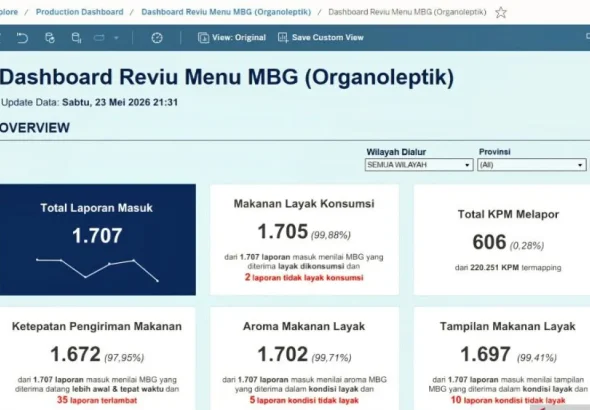Mark the dashboard as favorite with the star
This screenshot has width=590, height=410.
(501, 12)
